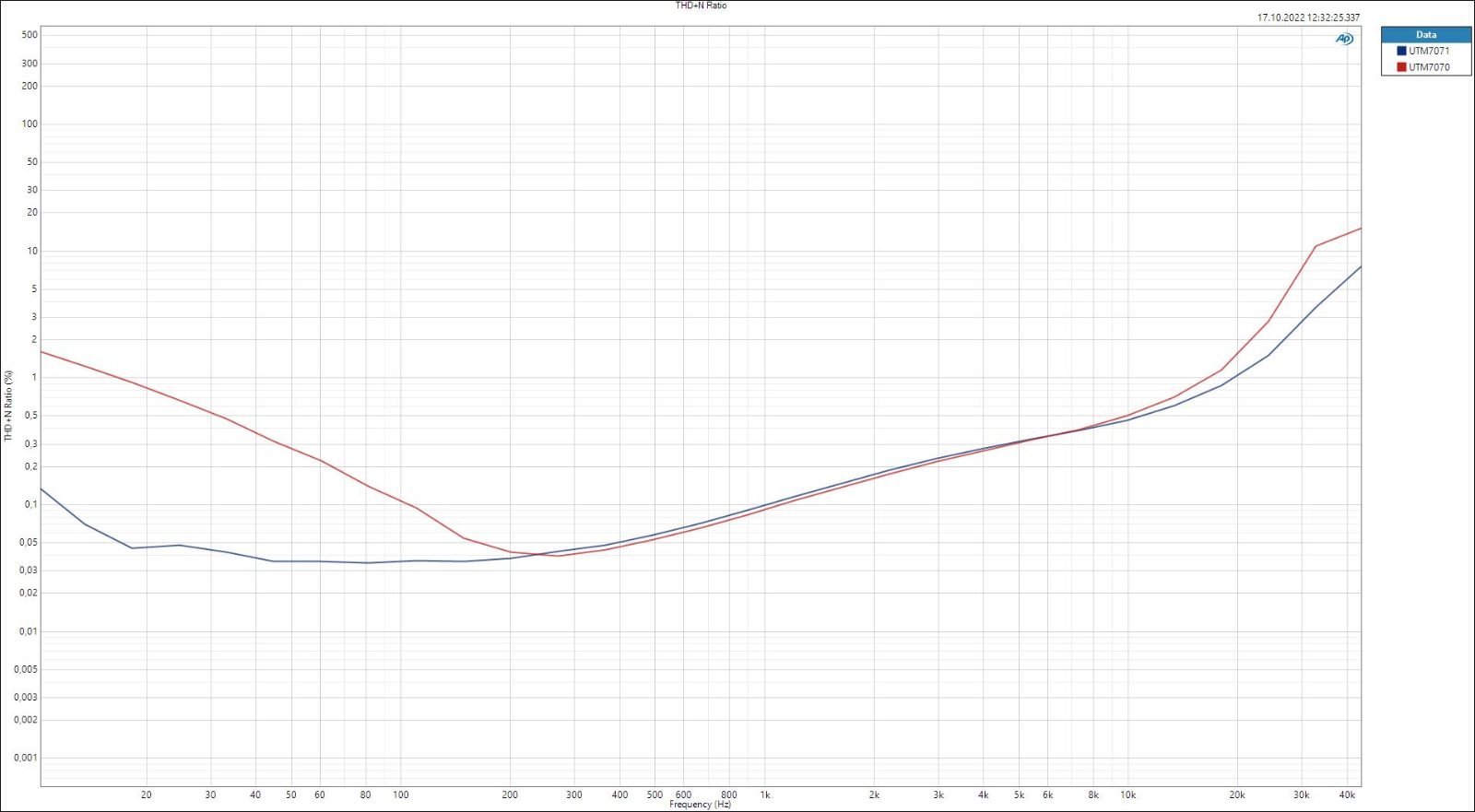Click the 10k tick label on frequency axis
The height and width of the screenshot is (812, 1475).
1128,794
